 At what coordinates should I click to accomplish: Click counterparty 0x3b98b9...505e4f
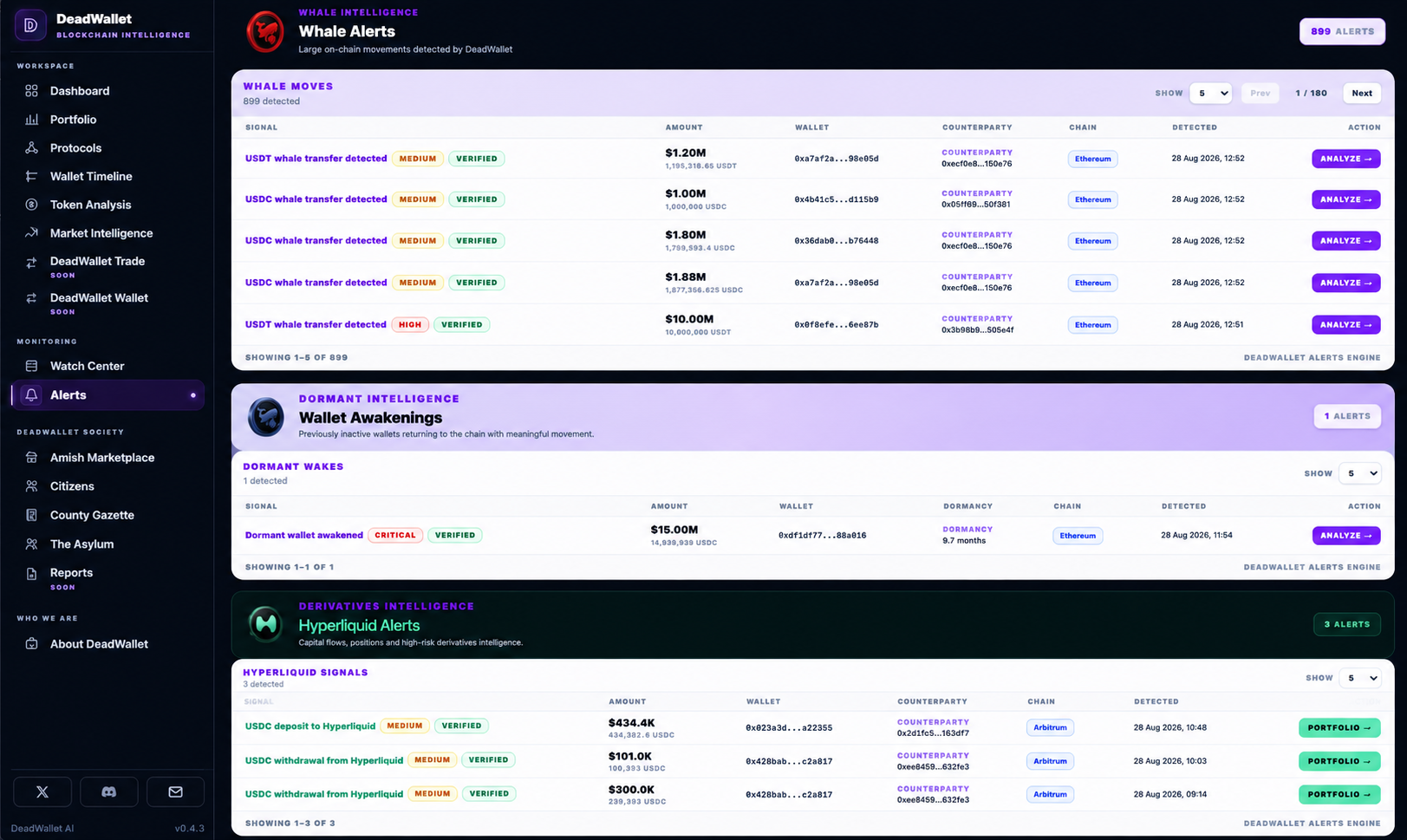(977, 330)
